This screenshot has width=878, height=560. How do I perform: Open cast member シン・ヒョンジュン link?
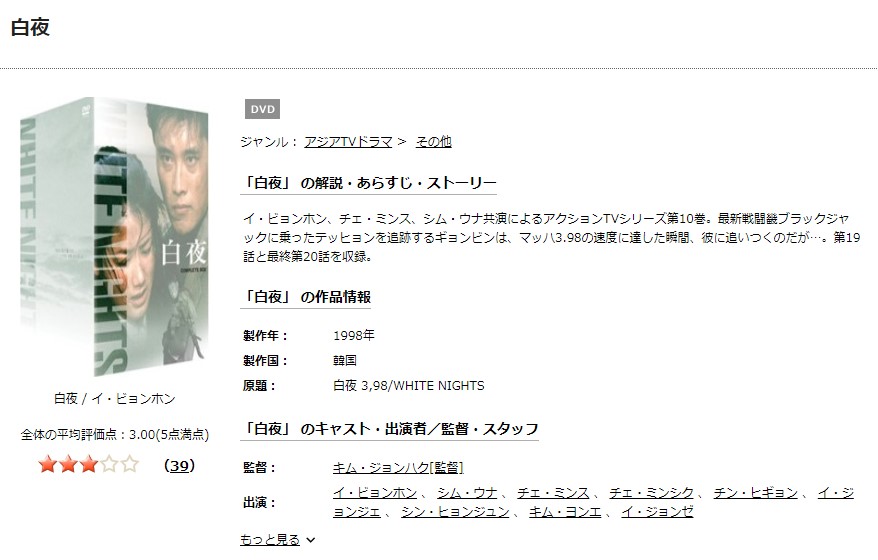click(455, 512)
